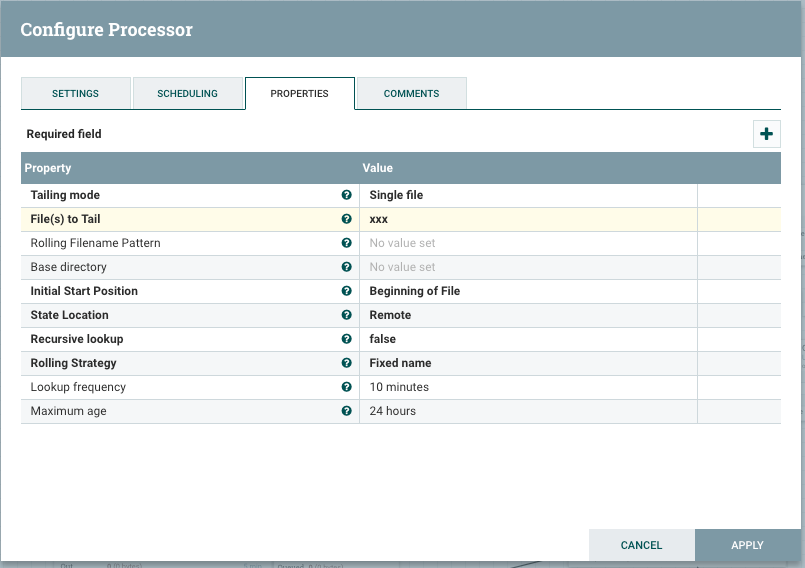The height and width of the screenshot is (568, 805).
Task: Click the File(s) to Tail property name
Action: [x=65, y=219]
